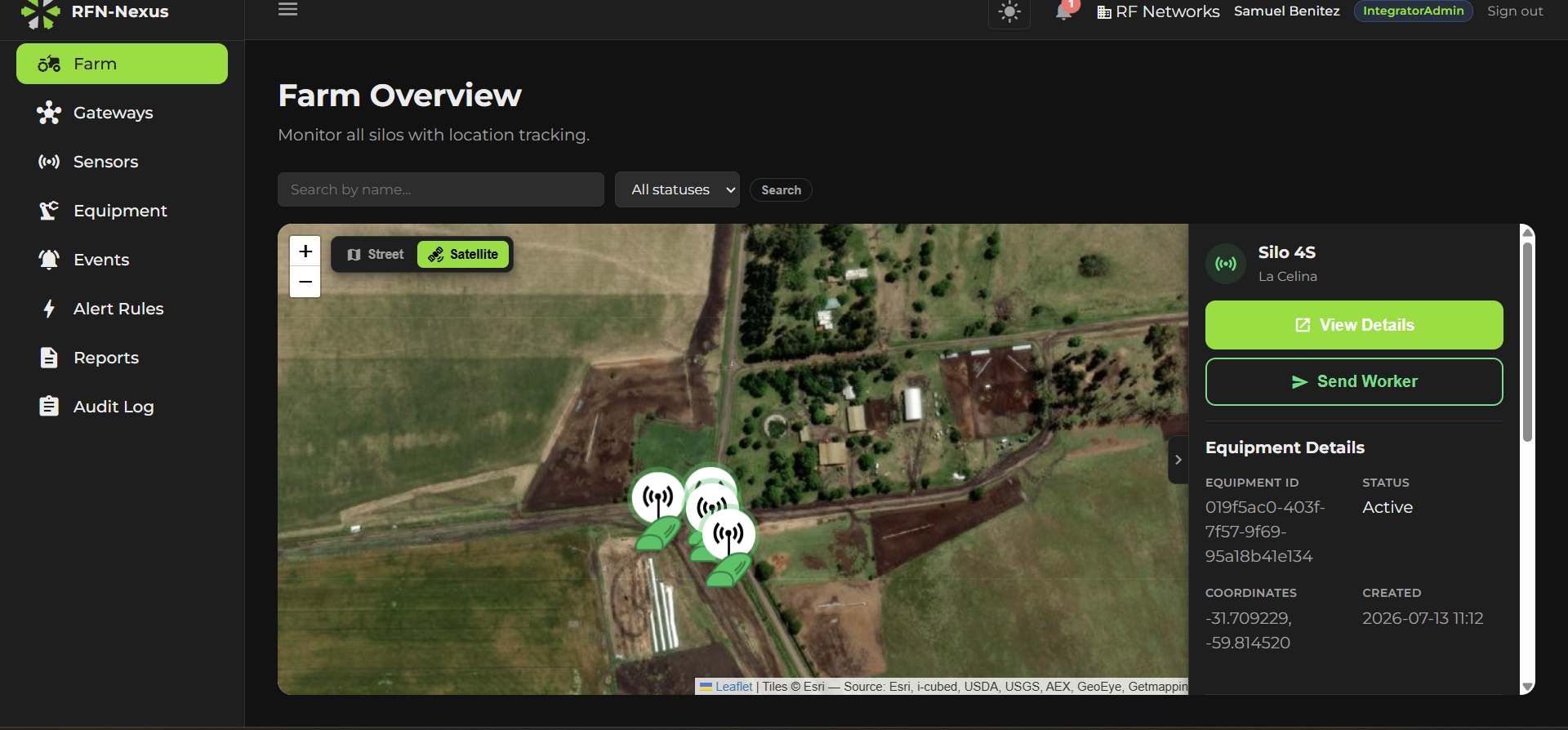Zoom out on the map

pos(305,283)
